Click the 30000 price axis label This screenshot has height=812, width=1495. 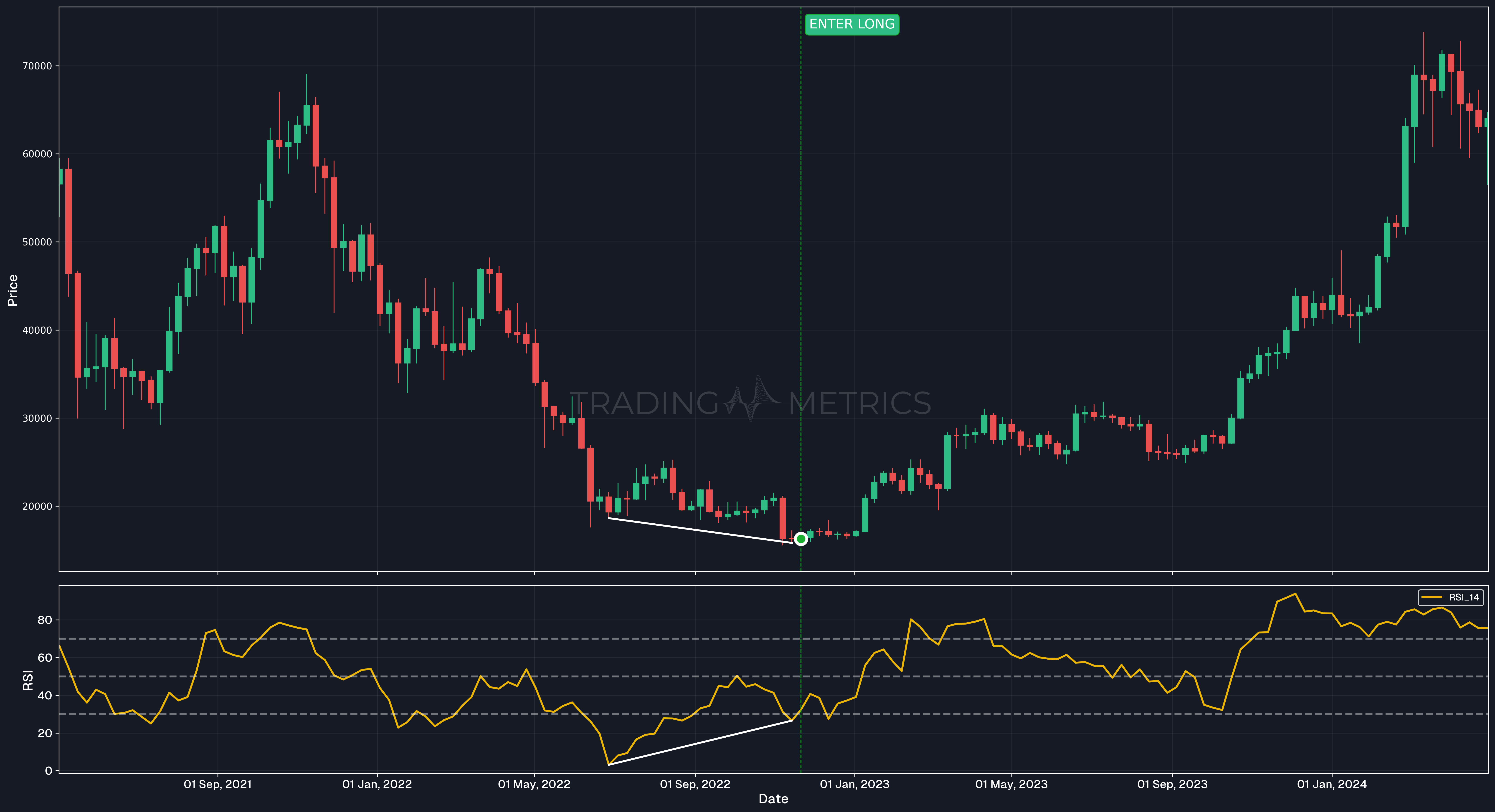coord(37,419)
